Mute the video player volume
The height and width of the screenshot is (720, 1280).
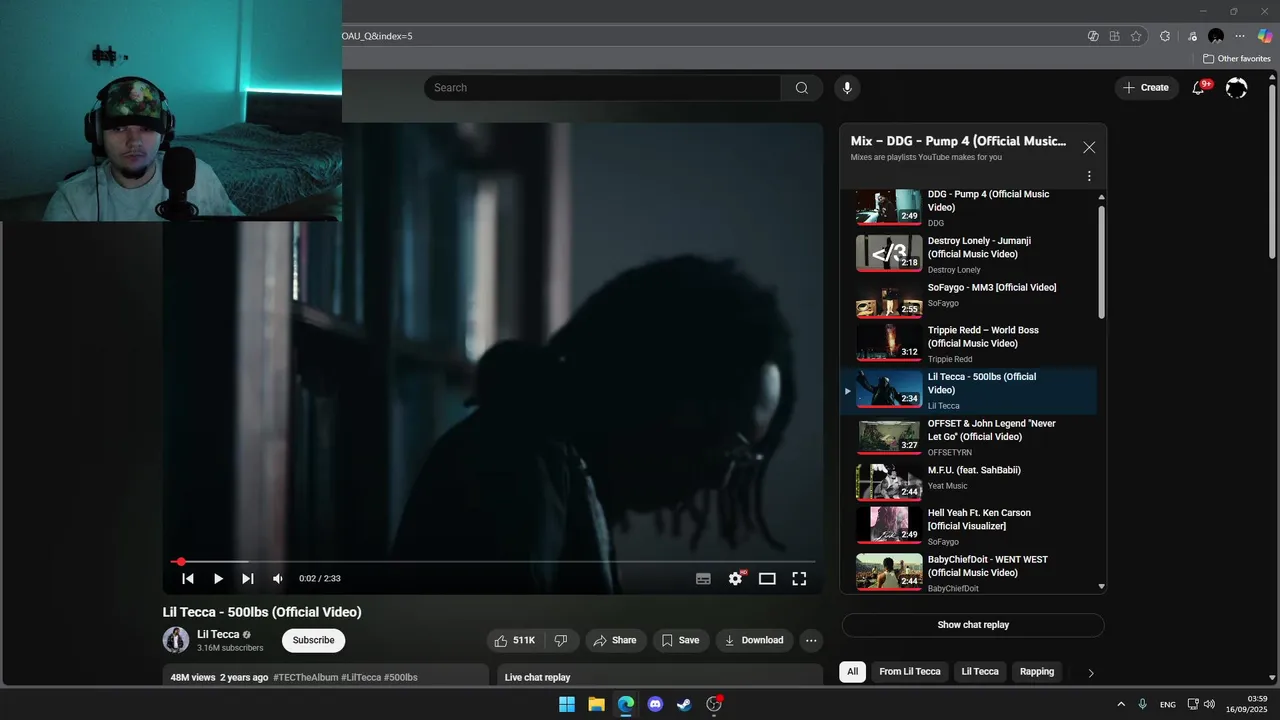(278, 578)
